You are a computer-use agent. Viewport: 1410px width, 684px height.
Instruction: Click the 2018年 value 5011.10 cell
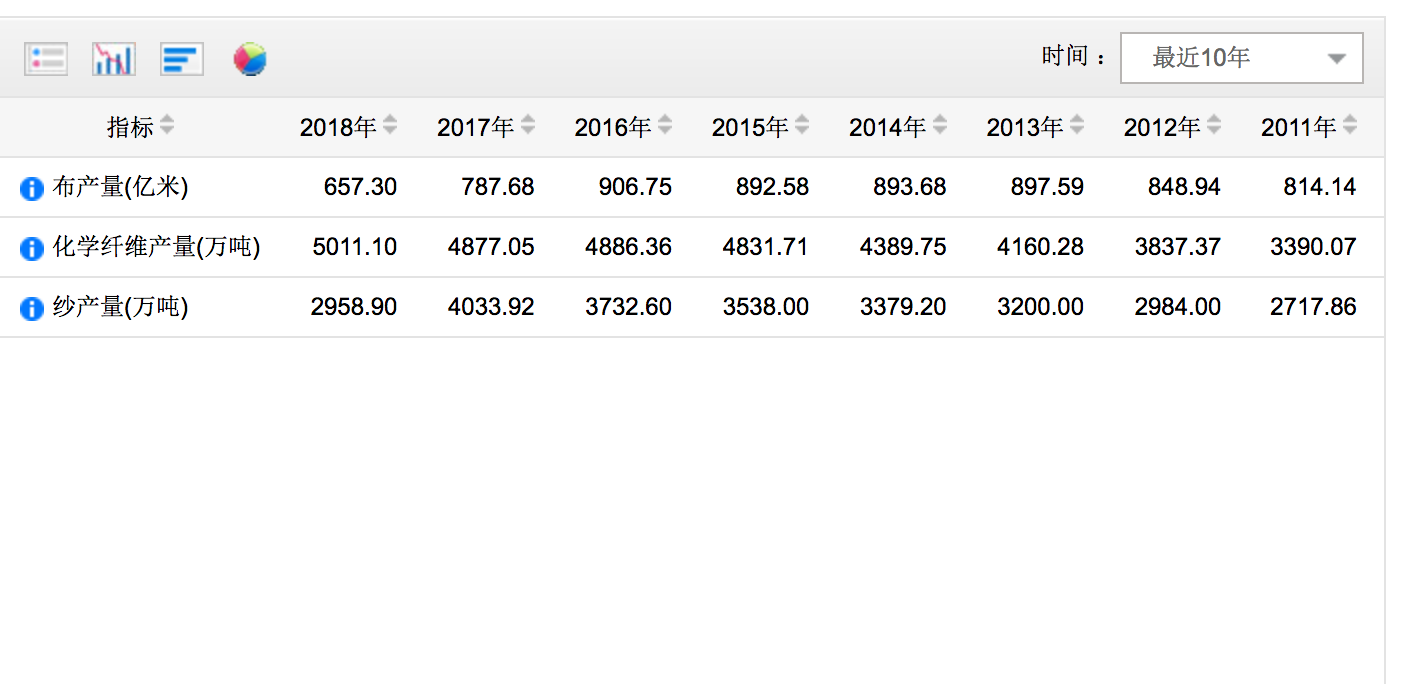355,247
